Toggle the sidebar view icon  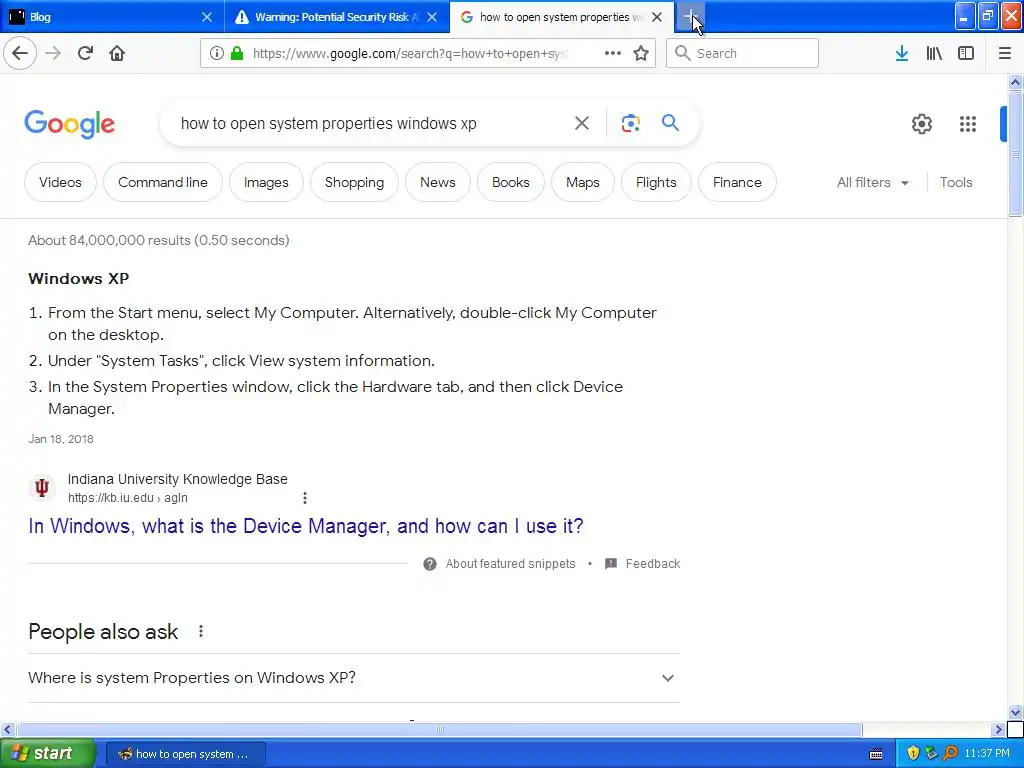(x=966, y=53)
